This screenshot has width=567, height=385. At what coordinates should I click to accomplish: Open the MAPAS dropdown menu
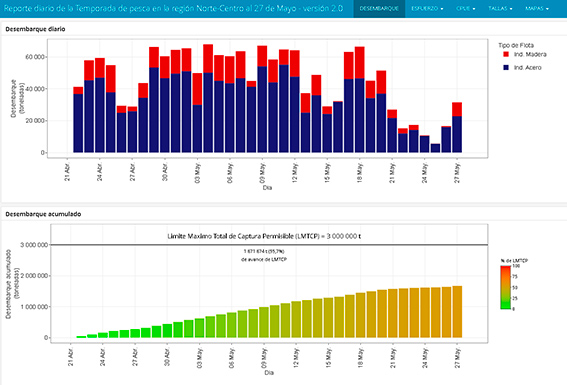coord(537,9)
